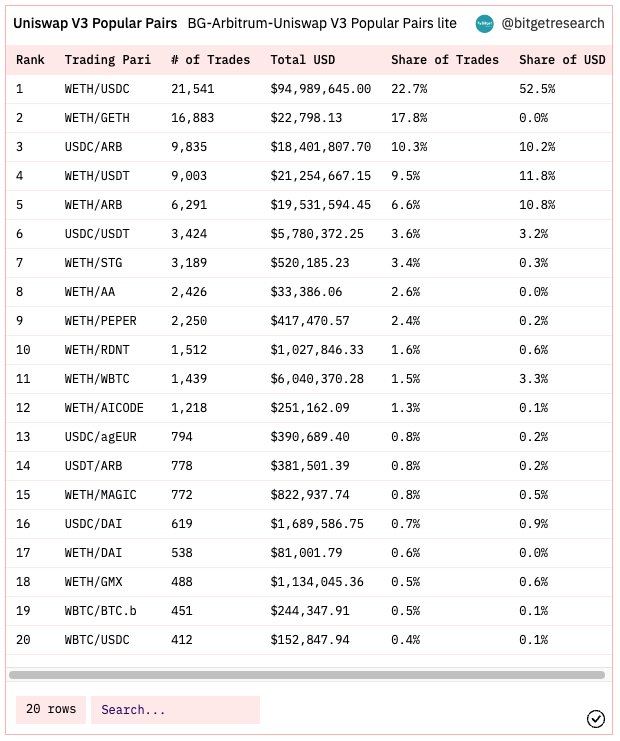The height and width of the screenshot is (741, 620).
Task: Sort by the Share of Trades header
Action: [445, 60]
